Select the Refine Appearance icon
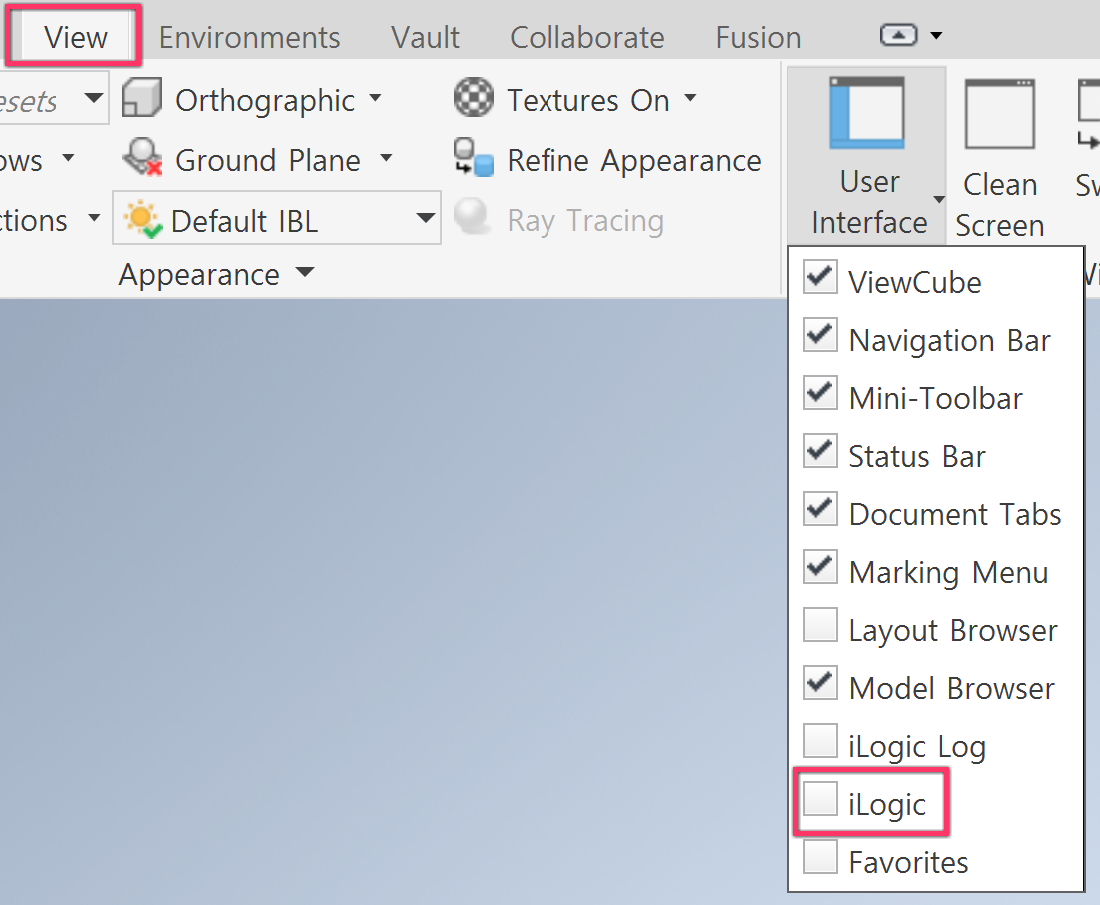Image resolution: width=1100 pixels, height=905 pixels. tap(472, 159)
